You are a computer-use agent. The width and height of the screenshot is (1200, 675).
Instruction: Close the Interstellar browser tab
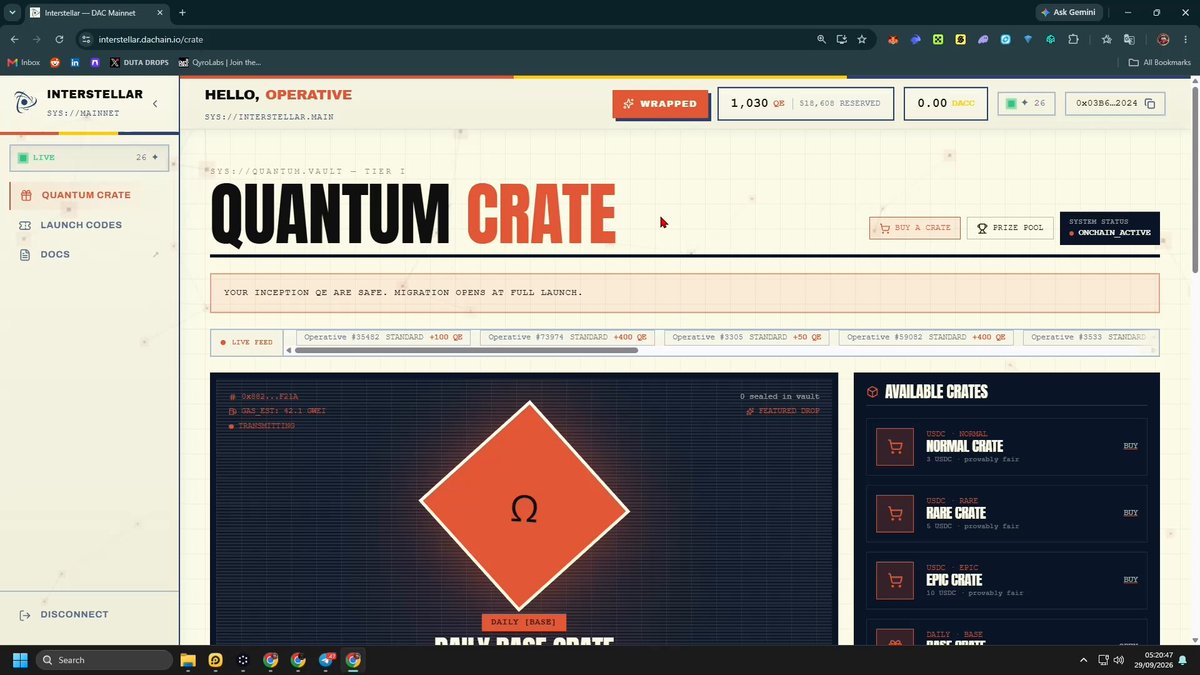tap(162, 13)
